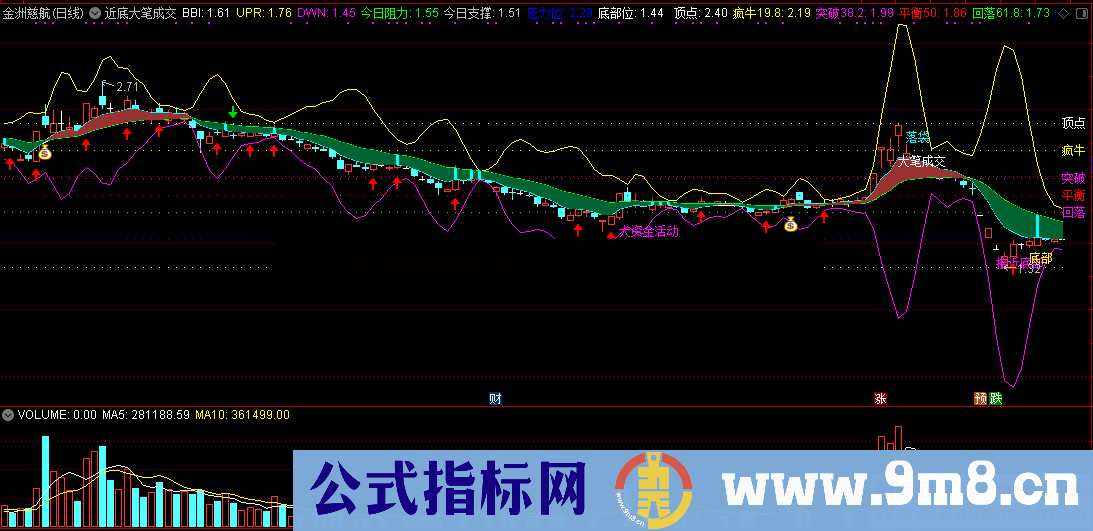Click the money bag marker under the 2.71 peak
The width and height of the screenshot is (1093, 531).
coord(45,152)
